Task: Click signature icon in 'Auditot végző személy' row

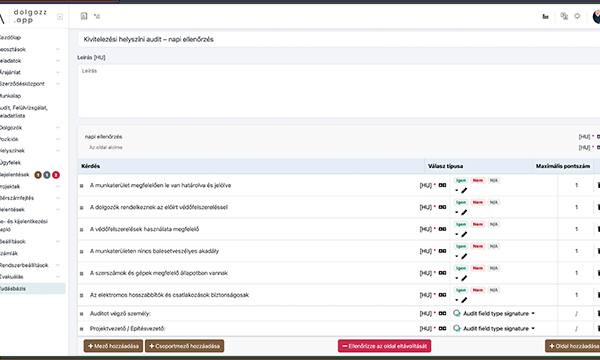Action: click(x=457, y=313)
